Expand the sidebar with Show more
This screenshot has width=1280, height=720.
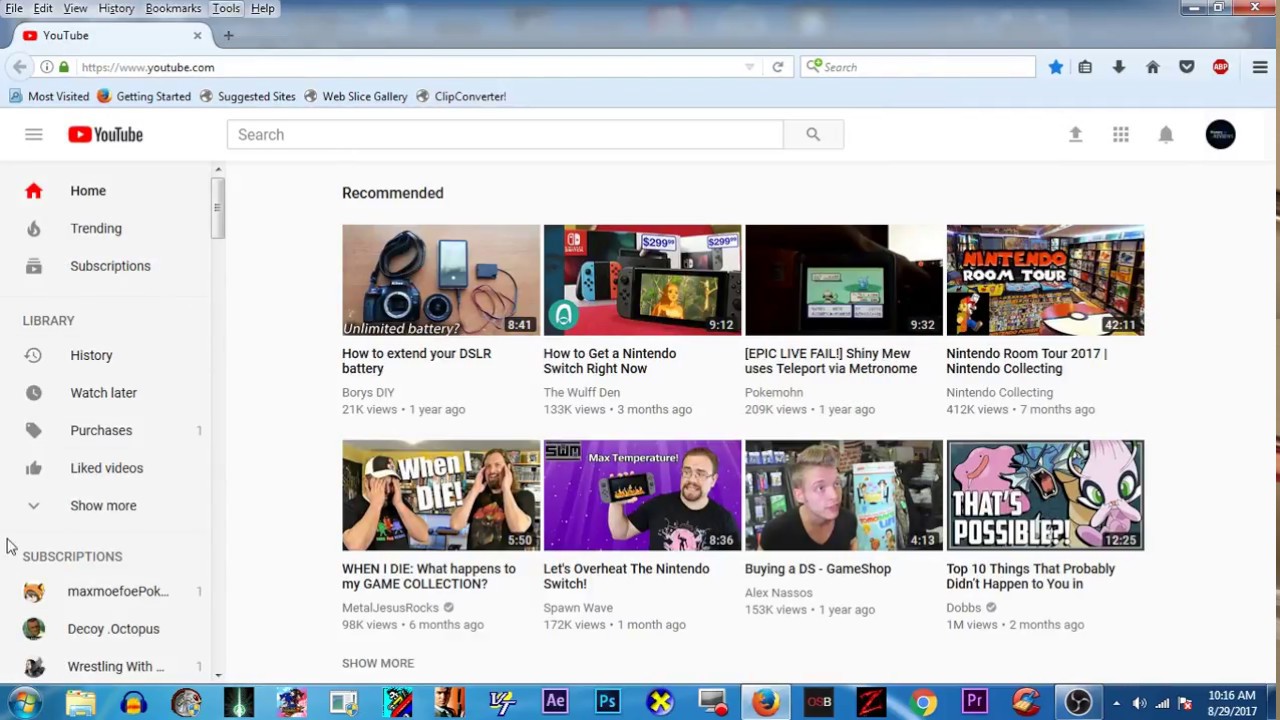pos(103,506)
